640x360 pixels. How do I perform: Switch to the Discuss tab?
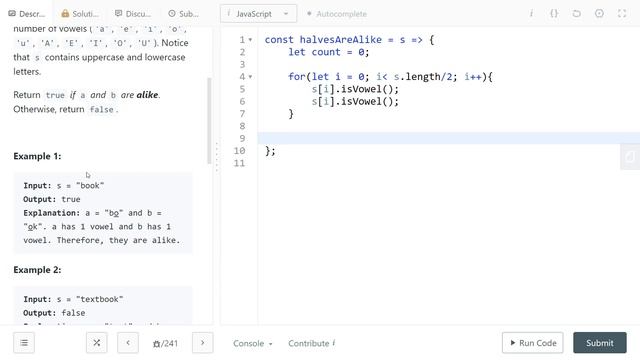pyautogui.click(x=133, y=14)
